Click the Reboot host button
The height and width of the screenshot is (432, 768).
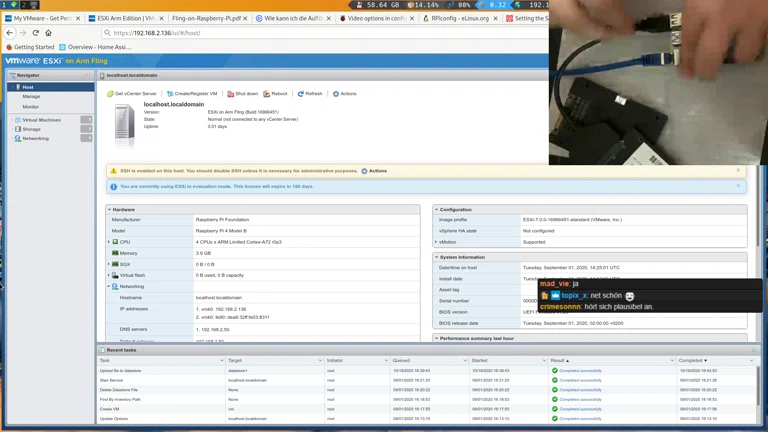275,94
